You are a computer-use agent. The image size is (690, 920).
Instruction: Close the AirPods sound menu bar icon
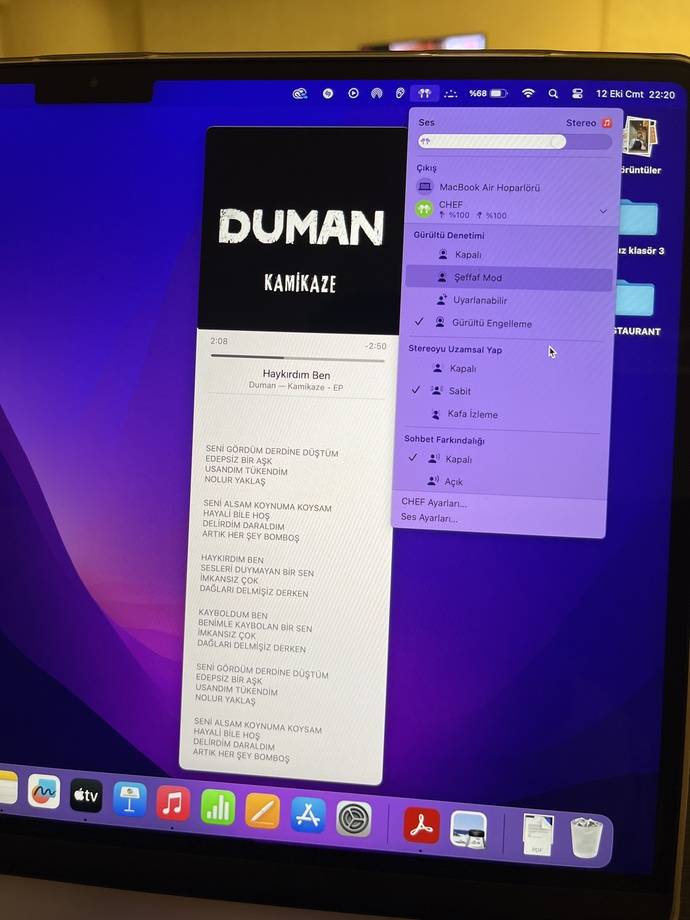[x=425, y=93]
